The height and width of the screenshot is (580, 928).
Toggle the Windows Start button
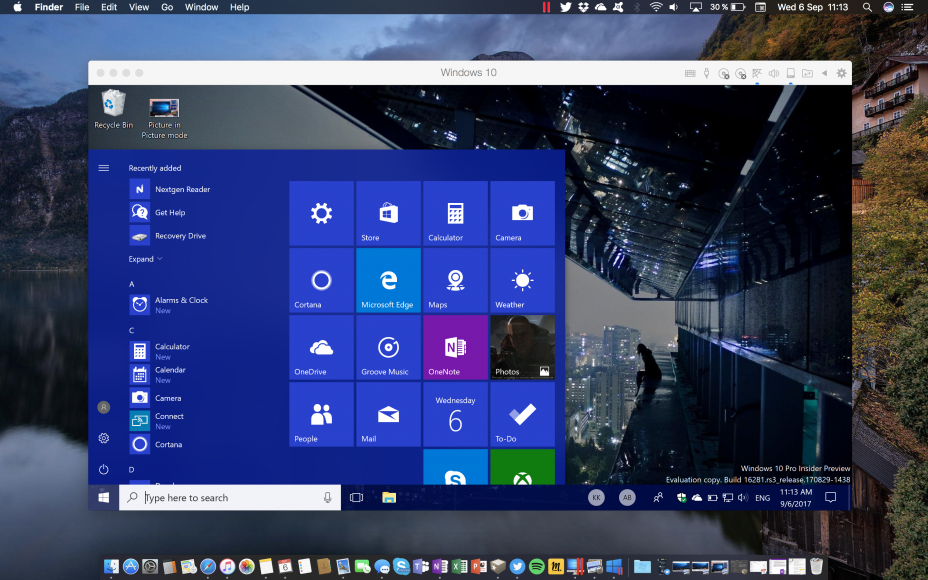(103, 497)
